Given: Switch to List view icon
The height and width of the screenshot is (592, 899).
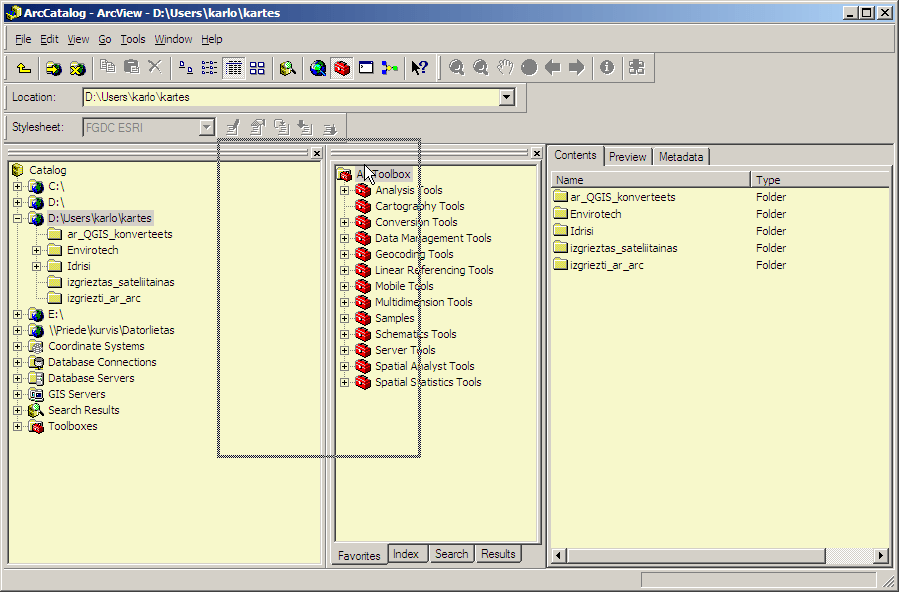Looking at the screenshot, I should (x=209, y=68).
